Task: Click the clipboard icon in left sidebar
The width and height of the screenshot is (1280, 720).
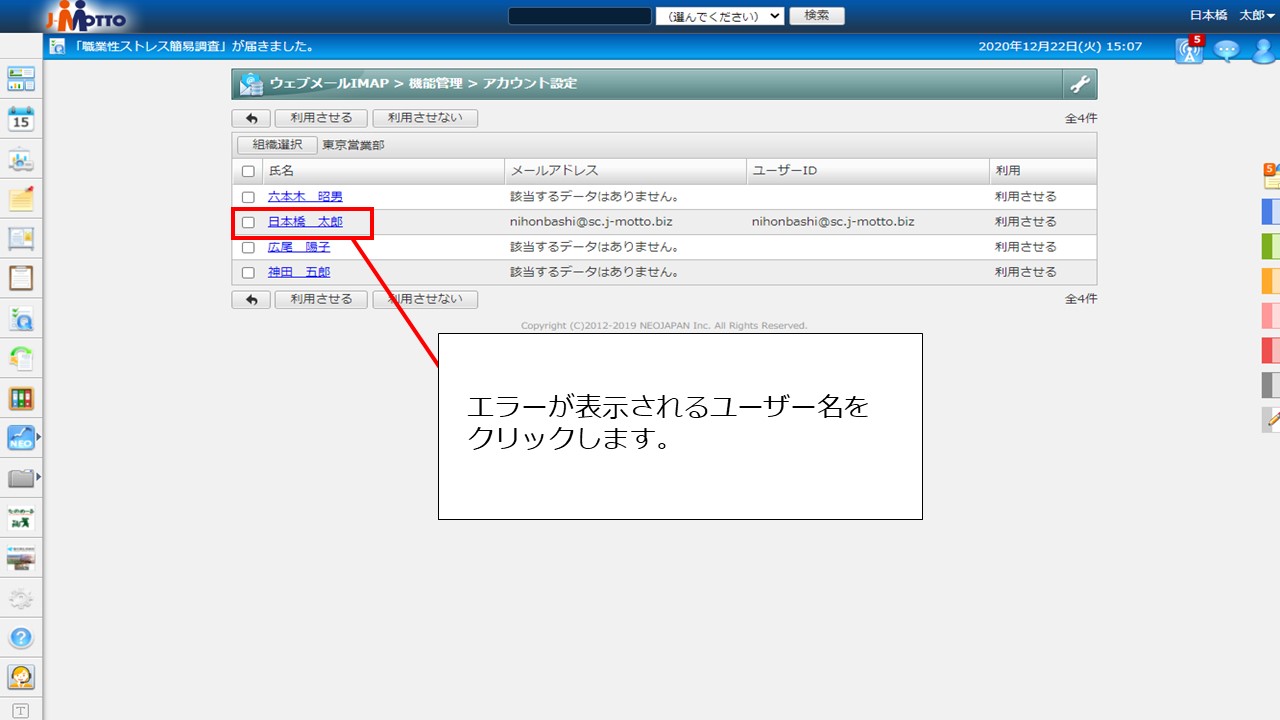Action: [21, 278]
